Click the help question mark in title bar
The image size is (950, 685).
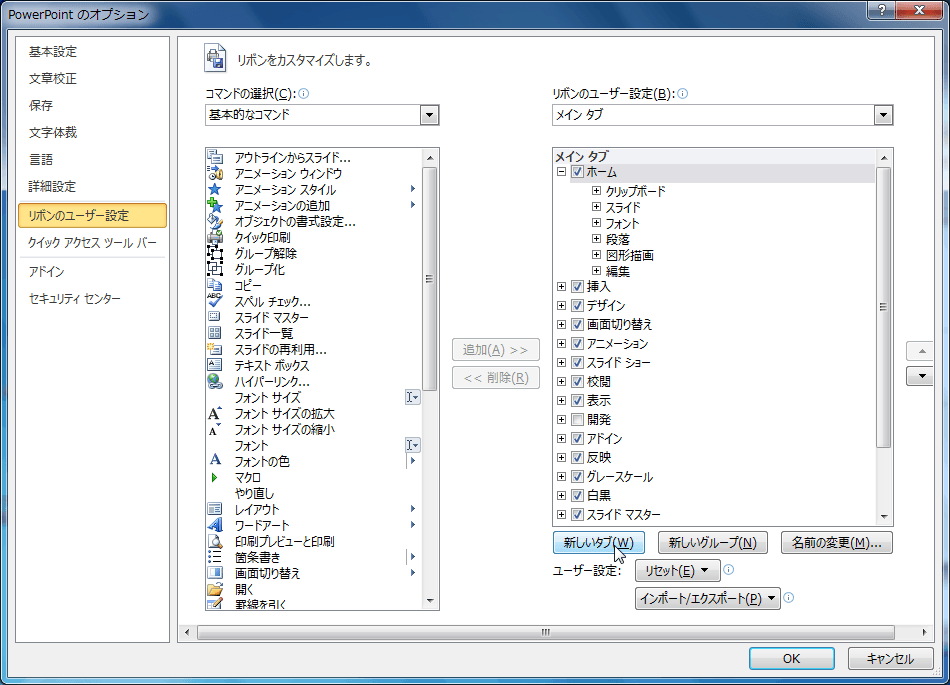pyautogui.click(x=882, y=10)
